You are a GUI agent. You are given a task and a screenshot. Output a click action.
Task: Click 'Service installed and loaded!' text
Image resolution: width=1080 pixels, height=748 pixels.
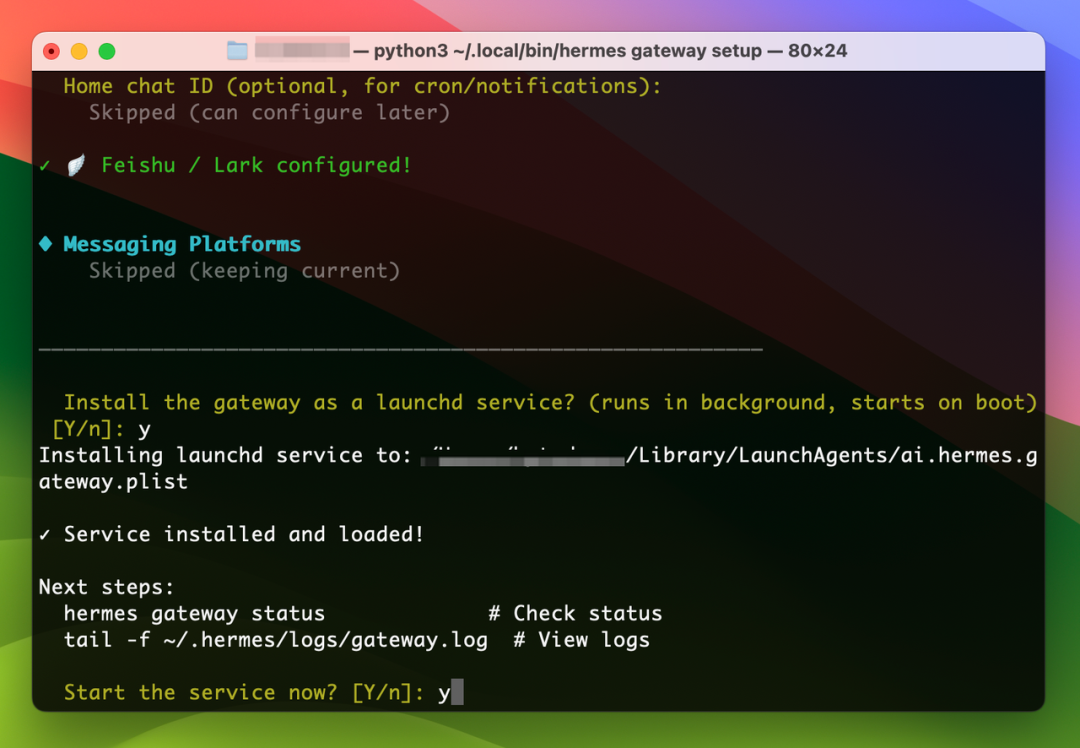pos(244,534)
